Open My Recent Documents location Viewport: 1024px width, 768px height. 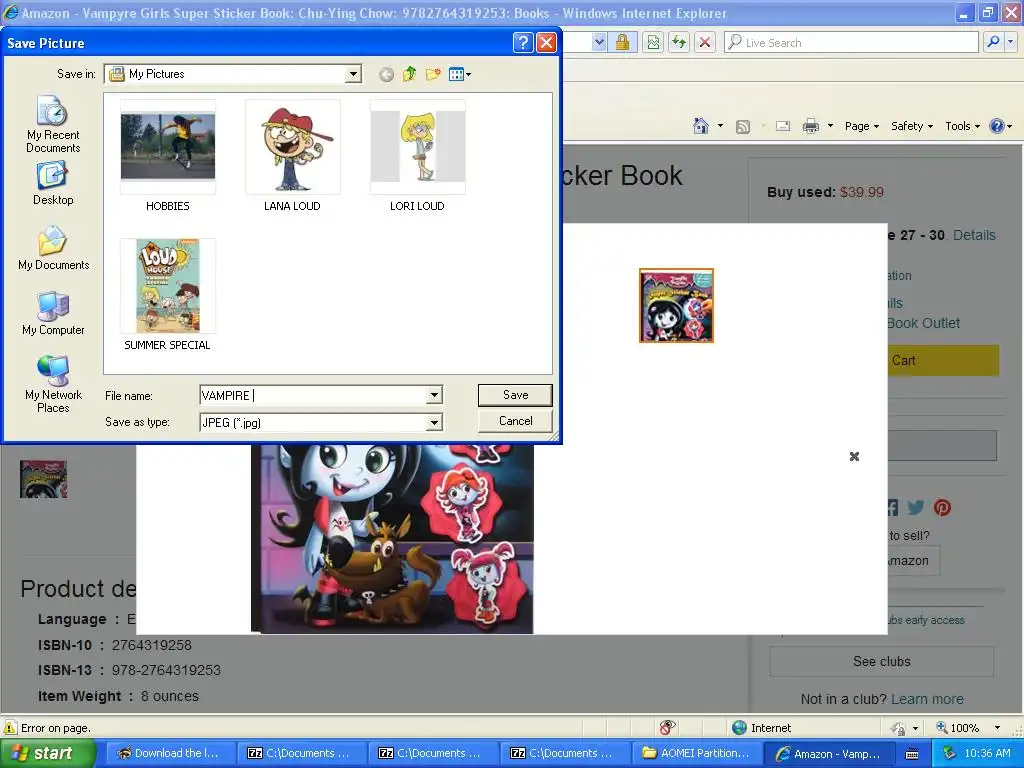53,124
